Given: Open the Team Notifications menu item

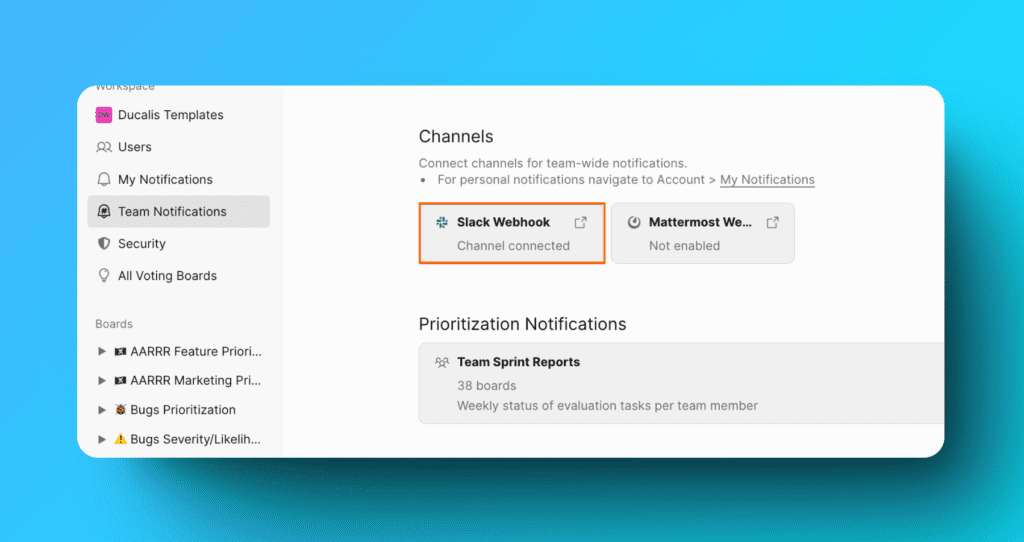Looking at the screenshot, I should point(172,212).
